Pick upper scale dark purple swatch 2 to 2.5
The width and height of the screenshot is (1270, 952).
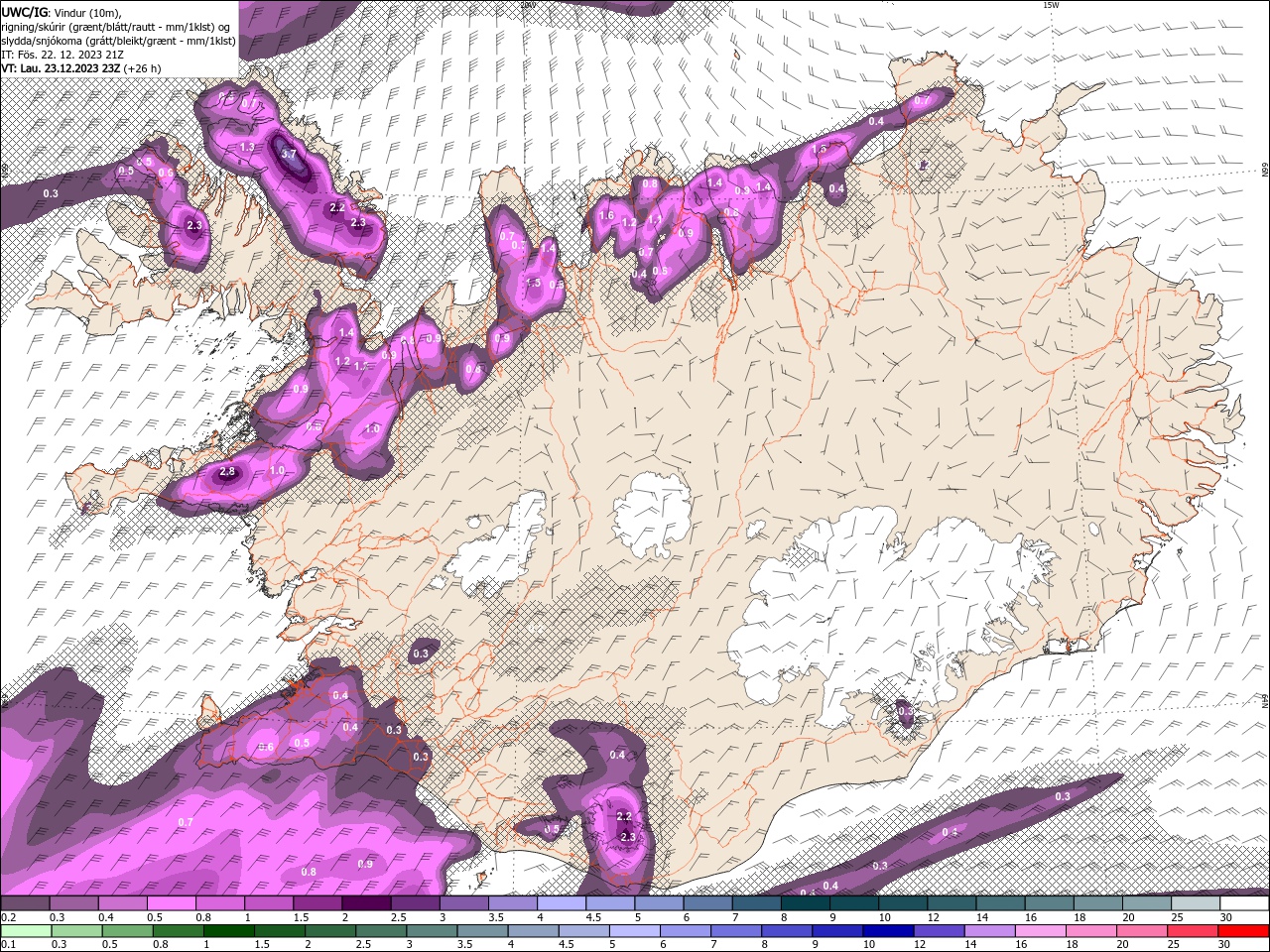[x=366, y=903]
